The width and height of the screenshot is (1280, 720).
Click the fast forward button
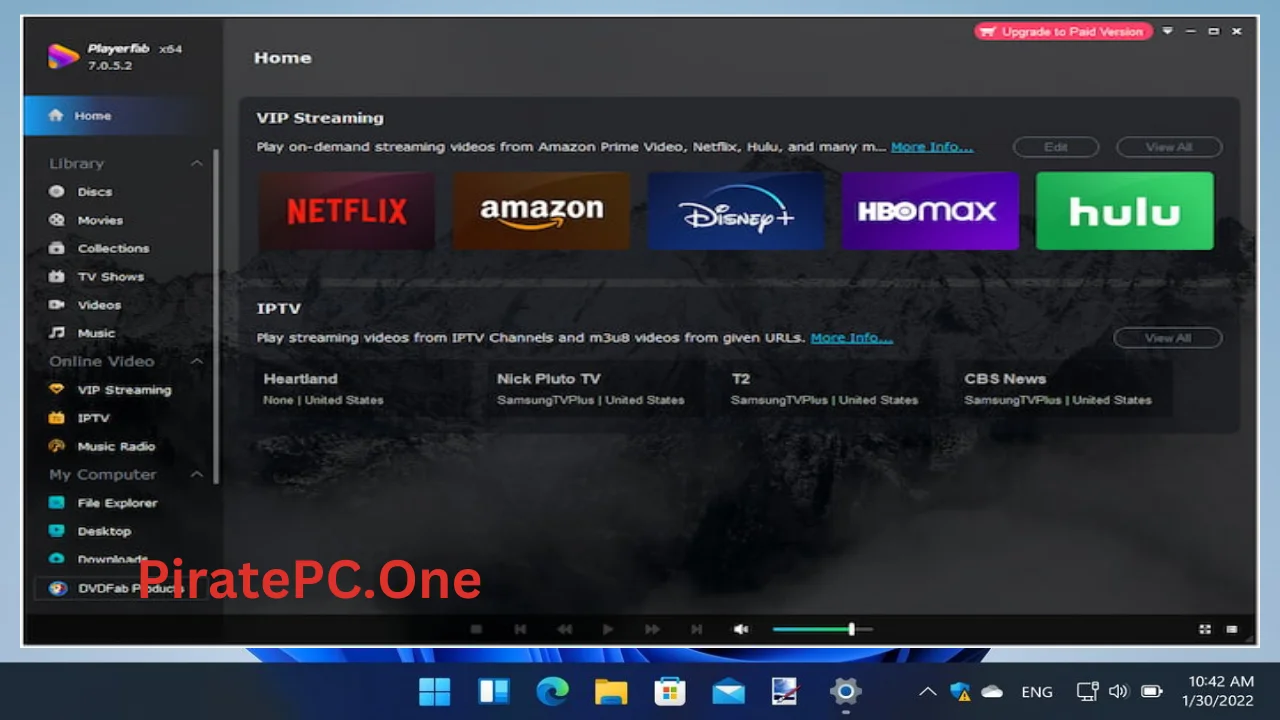tap(652, 629)
